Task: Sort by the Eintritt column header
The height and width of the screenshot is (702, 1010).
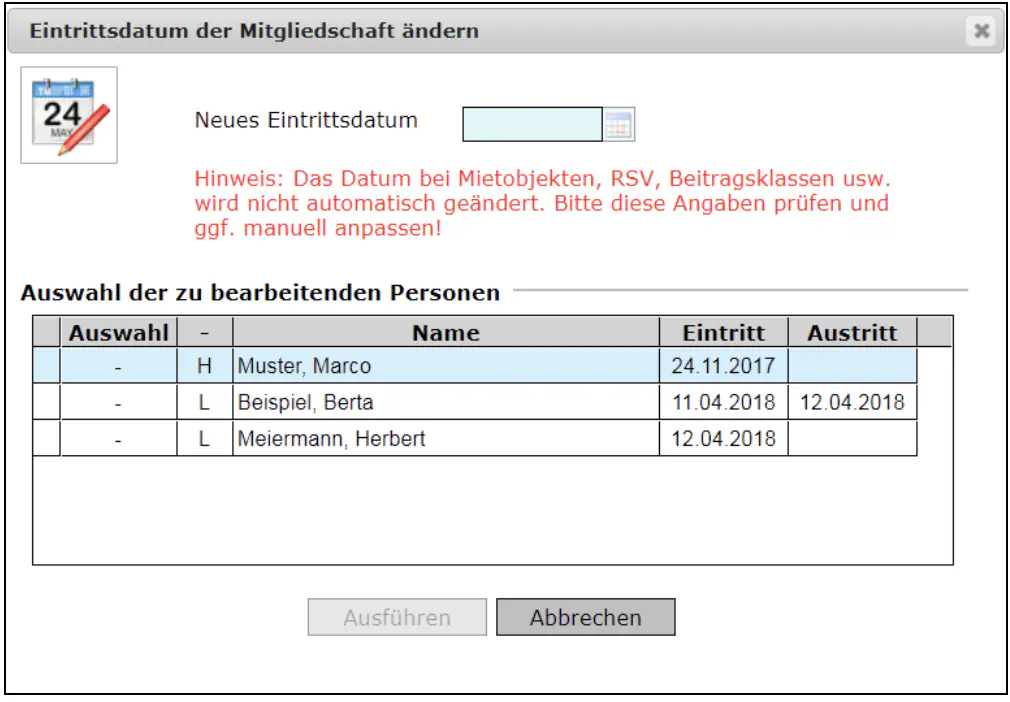Action: point(724,332)
